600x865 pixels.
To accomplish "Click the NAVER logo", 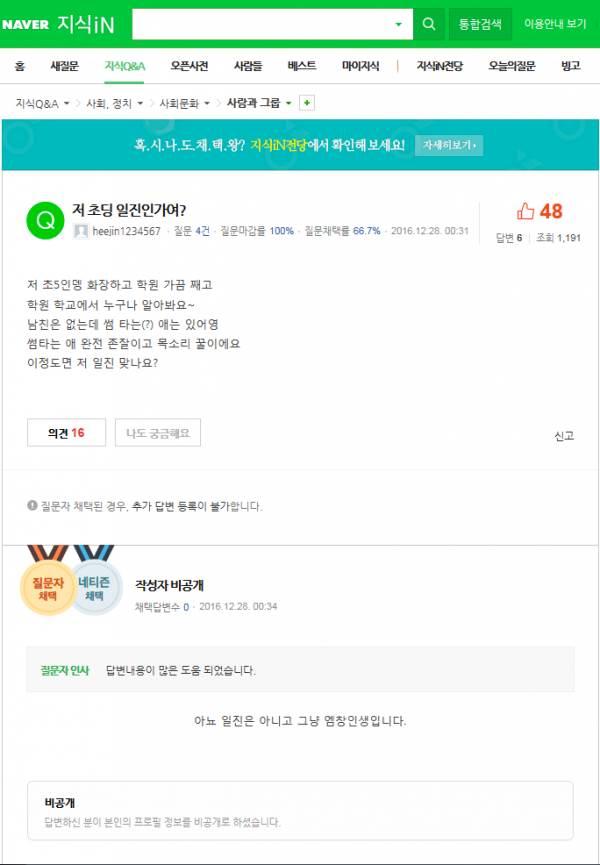I will tap(25, 25).
